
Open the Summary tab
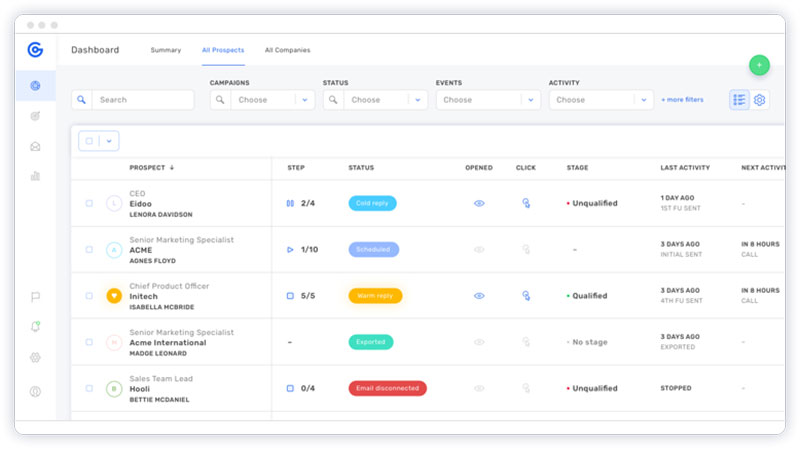point(166,50)
